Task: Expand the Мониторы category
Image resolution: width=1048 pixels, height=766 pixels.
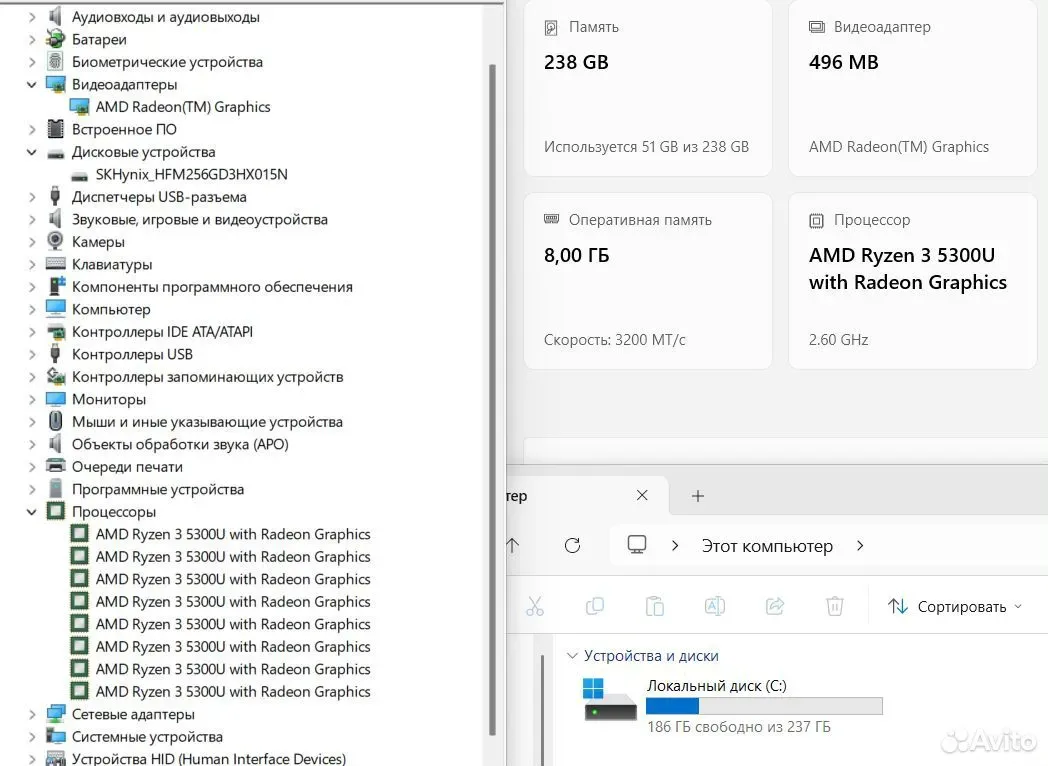Action: pos(31,400)
